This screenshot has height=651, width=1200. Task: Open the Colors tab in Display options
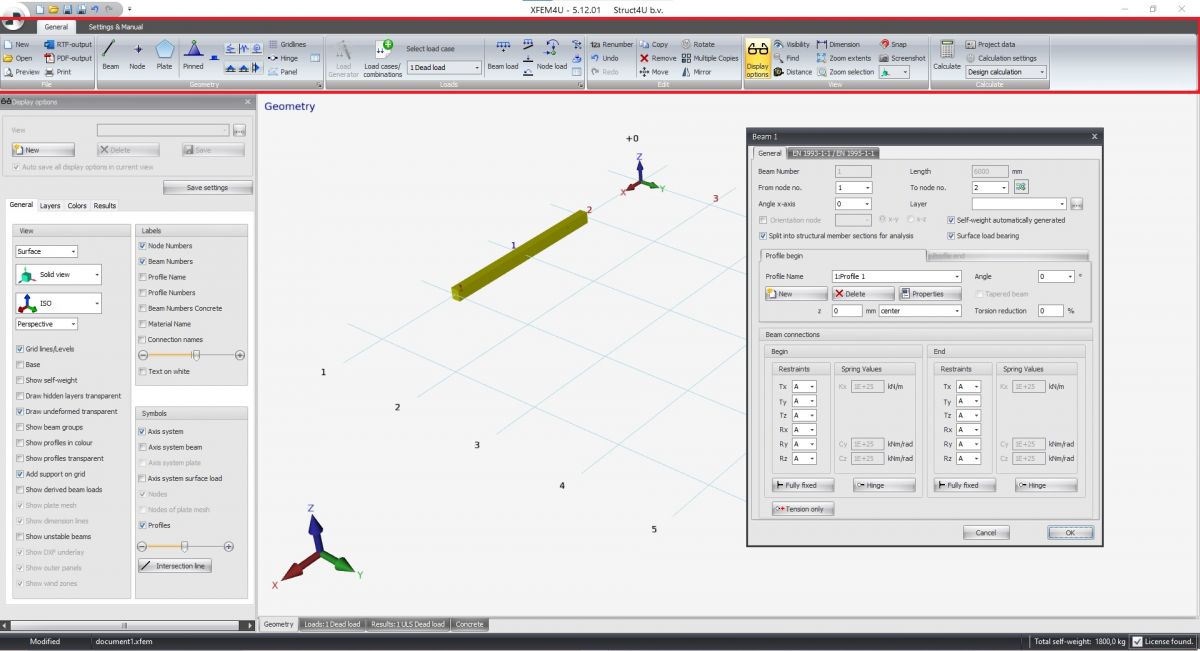point(77,206)
